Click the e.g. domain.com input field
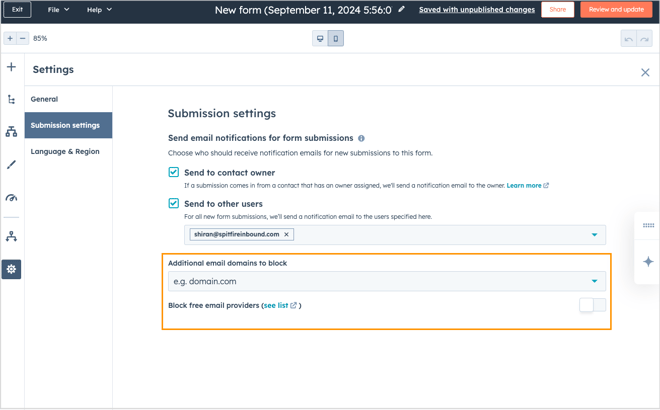Viewport: 660px width, 410px height. tap(387, 281)
